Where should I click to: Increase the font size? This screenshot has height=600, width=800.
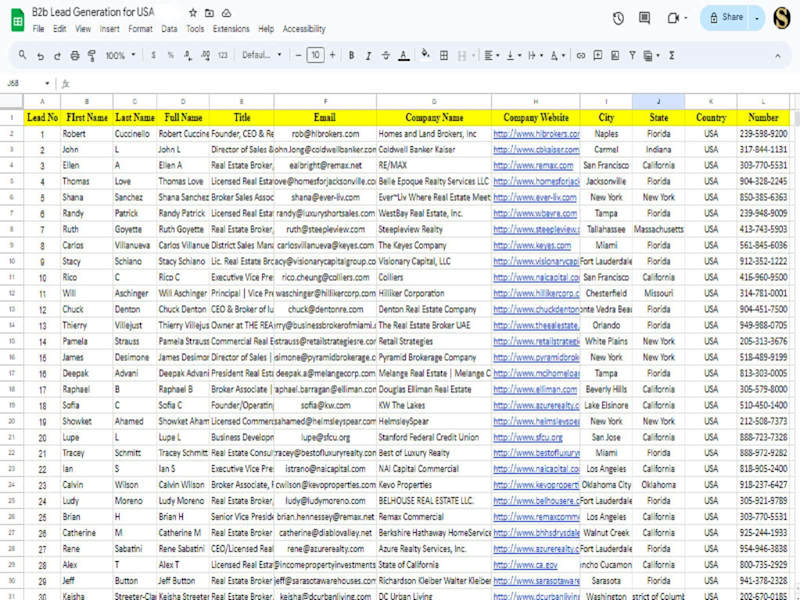(x=332, y=55)
